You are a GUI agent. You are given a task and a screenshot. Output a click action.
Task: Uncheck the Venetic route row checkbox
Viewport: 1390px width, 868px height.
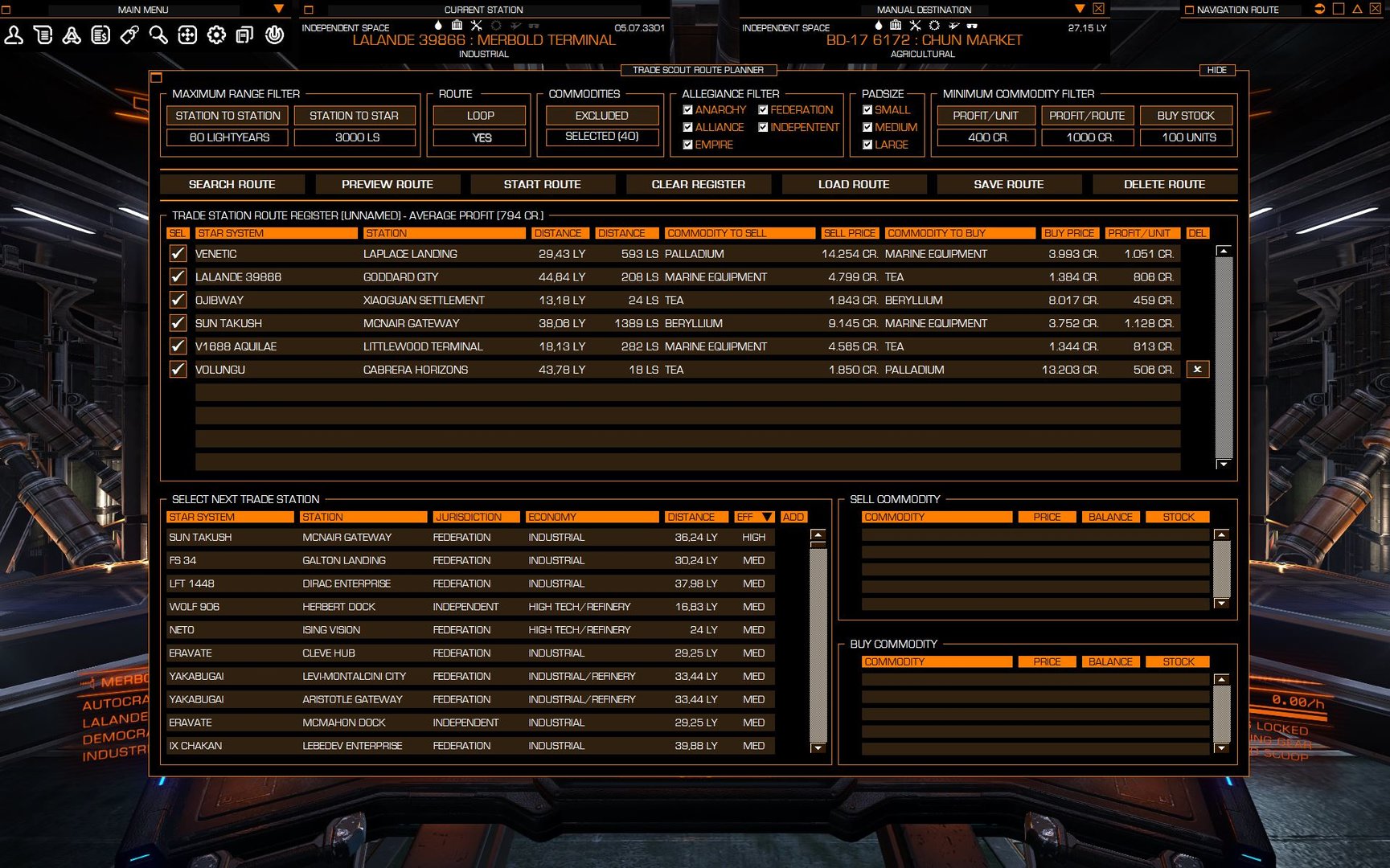(178, 253)
